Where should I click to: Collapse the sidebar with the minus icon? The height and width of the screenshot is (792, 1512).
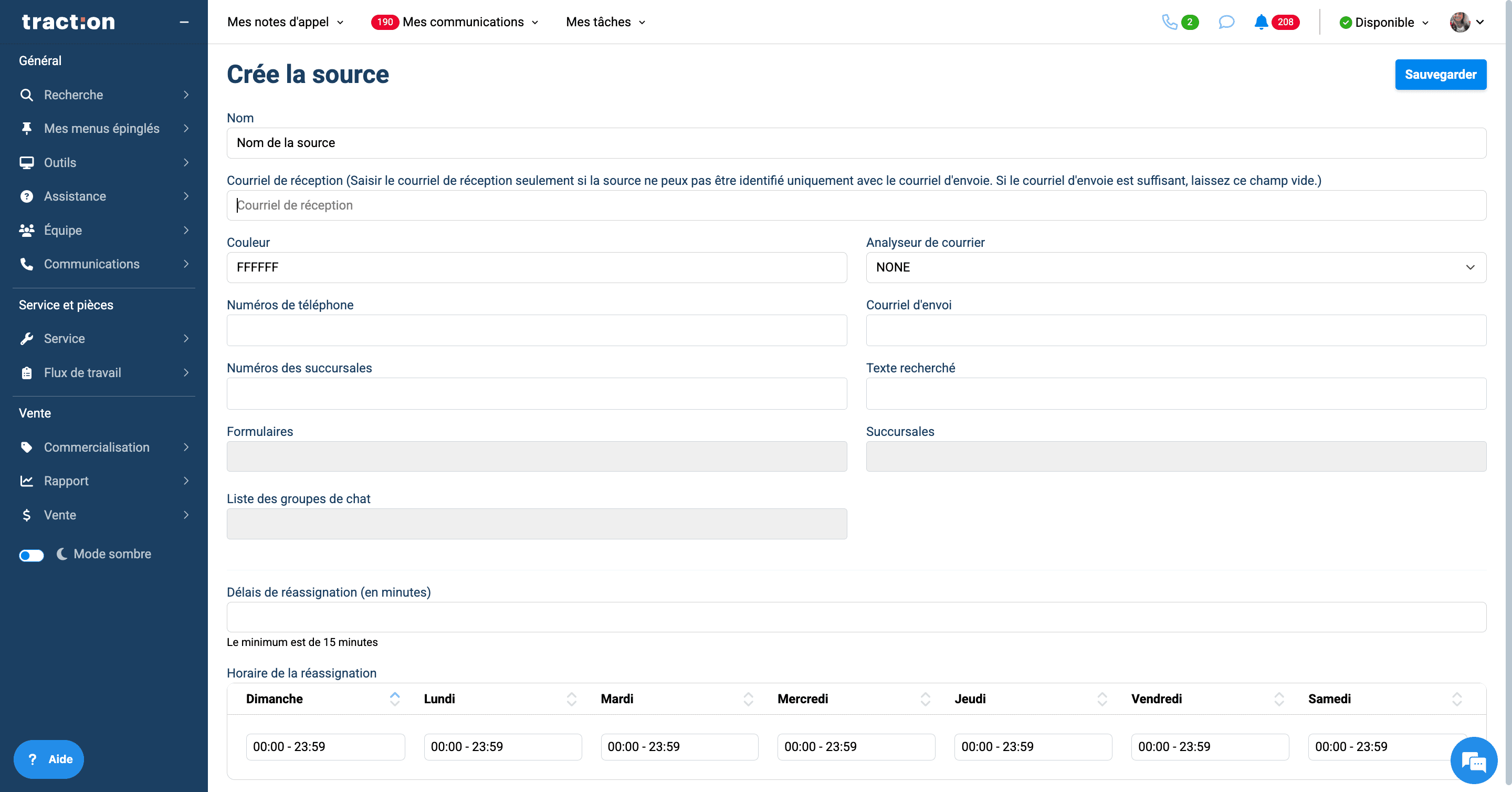point(184,22)
